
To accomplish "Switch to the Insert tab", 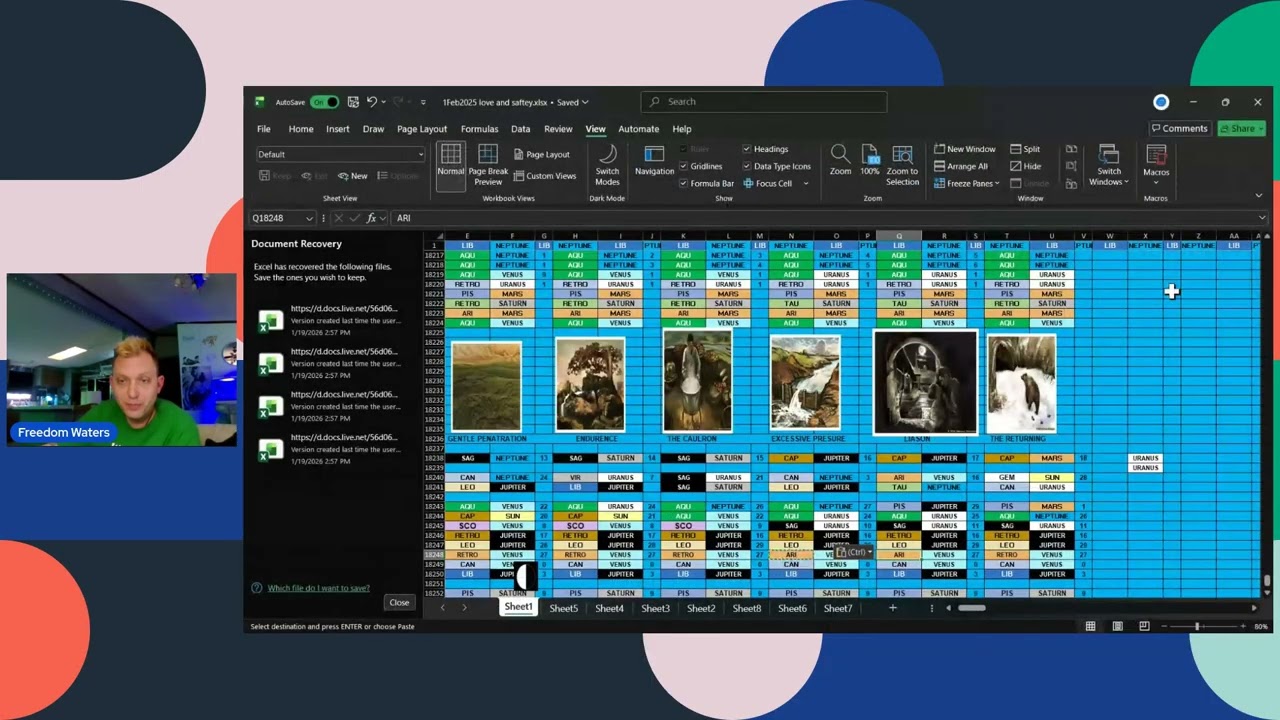I will (x=338, y=129).
